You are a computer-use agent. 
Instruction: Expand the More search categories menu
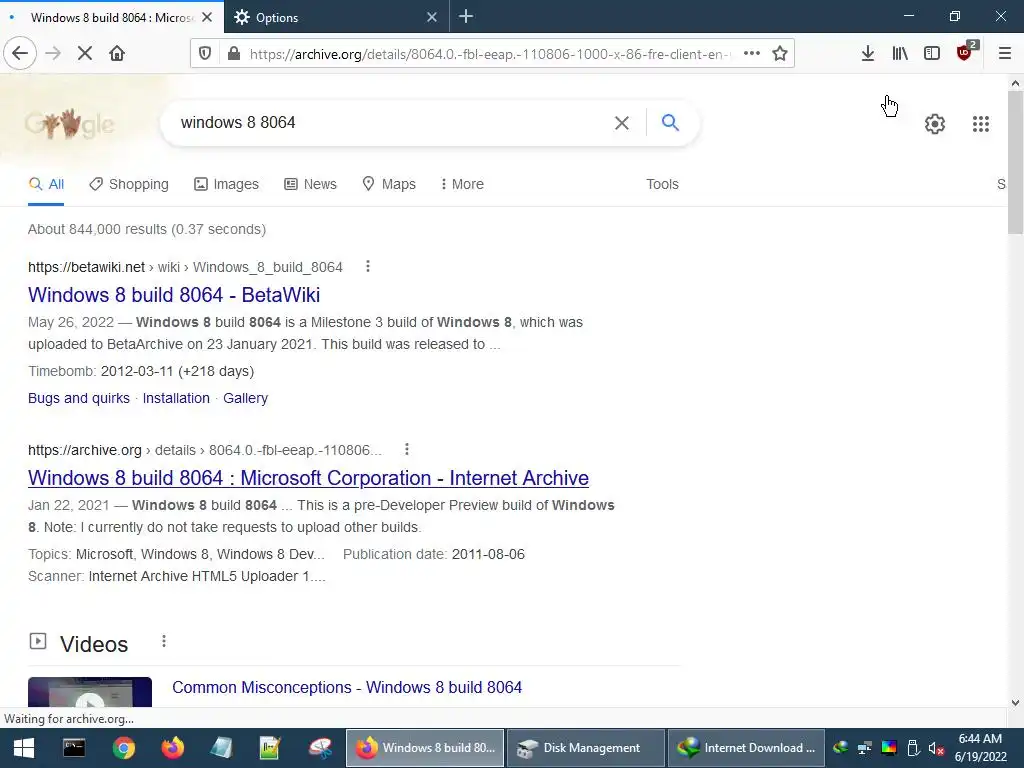(462, 184)
